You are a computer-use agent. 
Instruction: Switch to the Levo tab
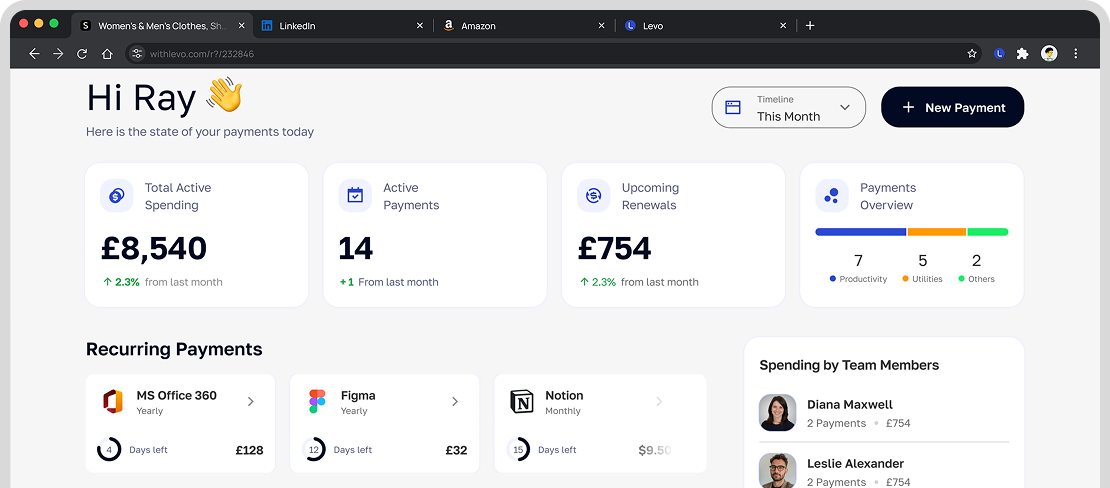[x=706, y=25]
